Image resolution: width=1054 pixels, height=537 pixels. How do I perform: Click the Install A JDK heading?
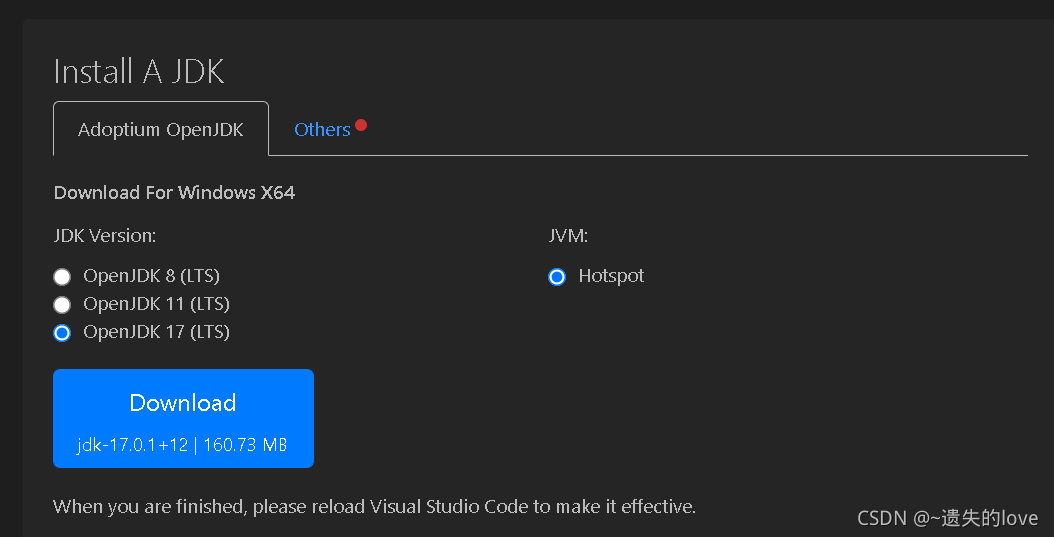[138, 71]
